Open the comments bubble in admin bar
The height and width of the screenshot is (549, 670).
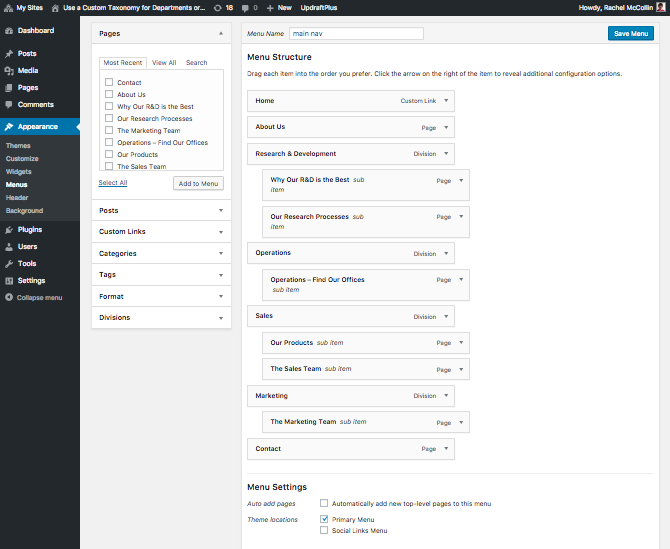(x=245, y=8)
